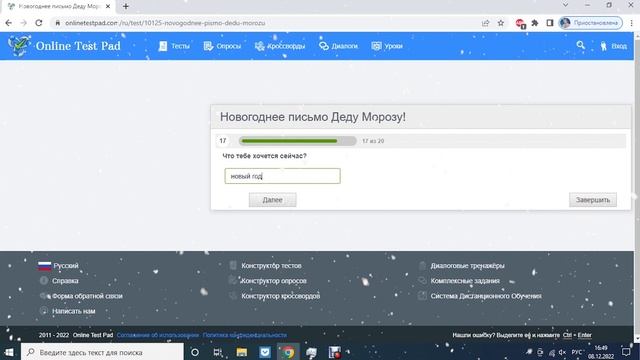
Task: Open Task View in taskbar
Action: pyautogui.click(x=218, y=352)
